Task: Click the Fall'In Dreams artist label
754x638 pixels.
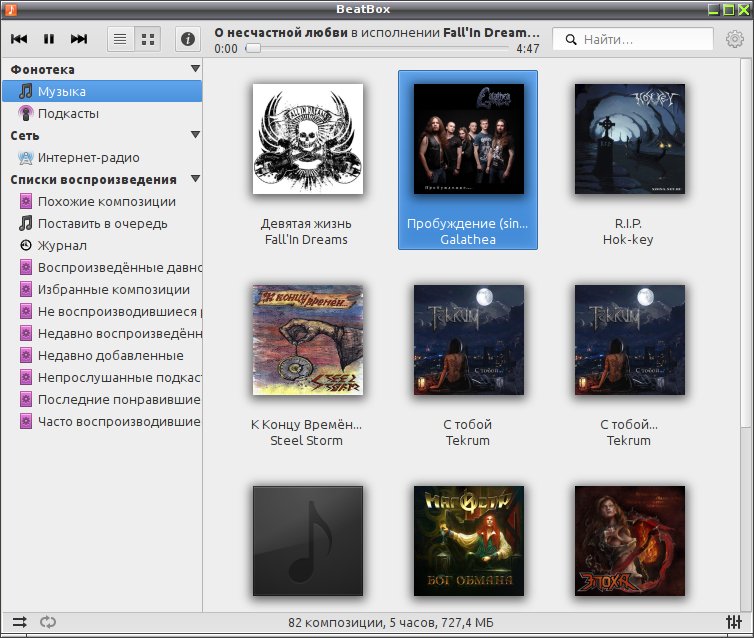Action: click(x=306, y=239)
